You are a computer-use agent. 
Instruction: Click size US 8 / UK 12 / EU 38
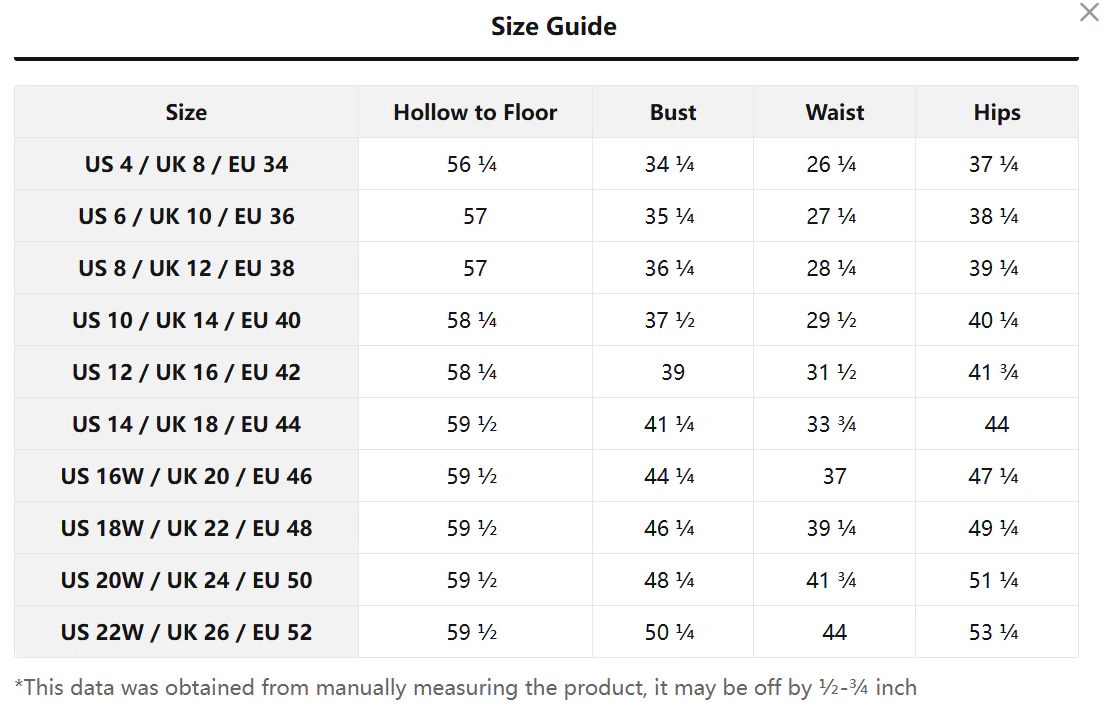pyautogui.click(x=186, y=269)
